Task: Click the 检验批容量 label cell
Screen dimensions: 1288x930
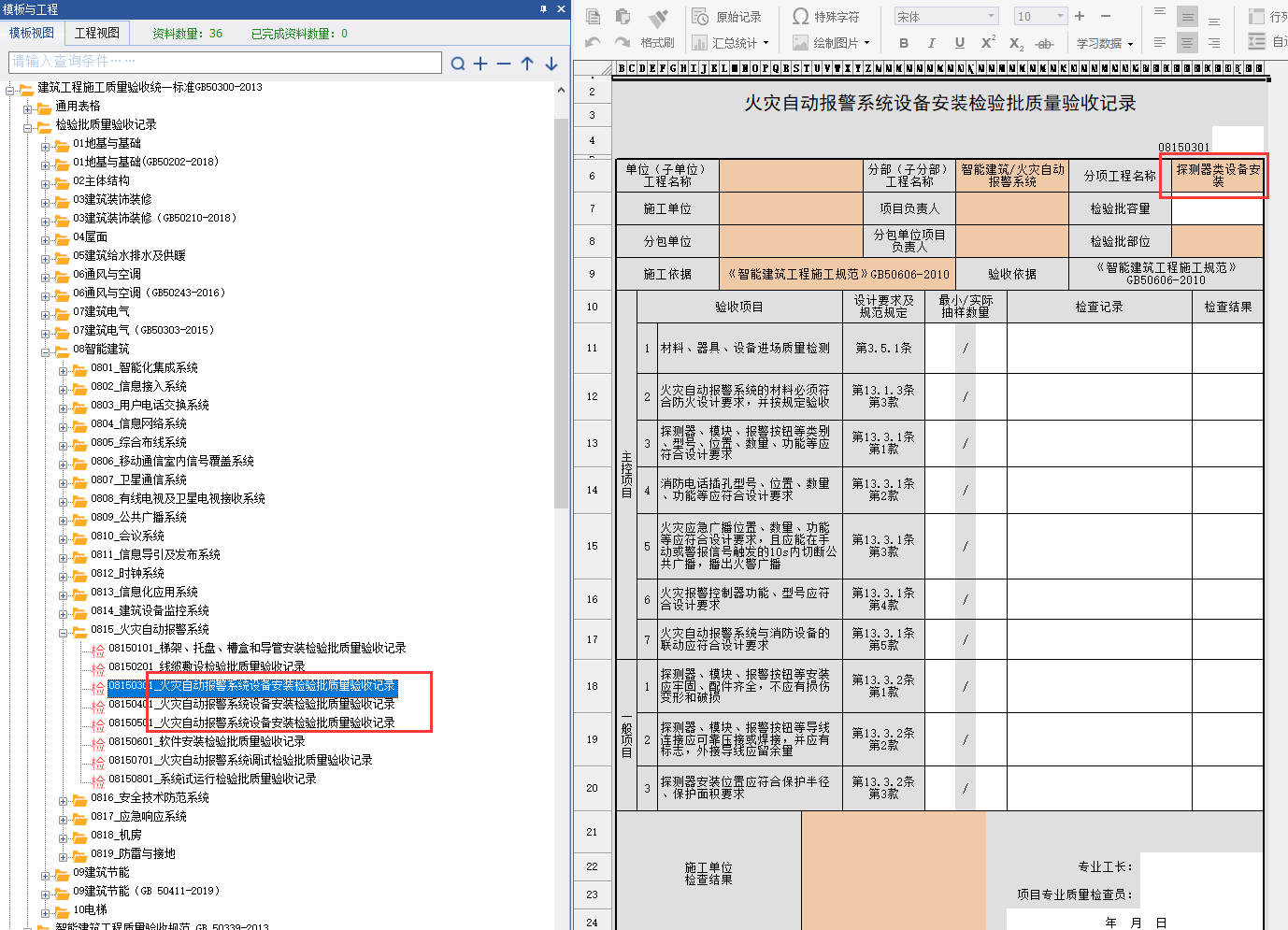Action: click(1120, 208)
